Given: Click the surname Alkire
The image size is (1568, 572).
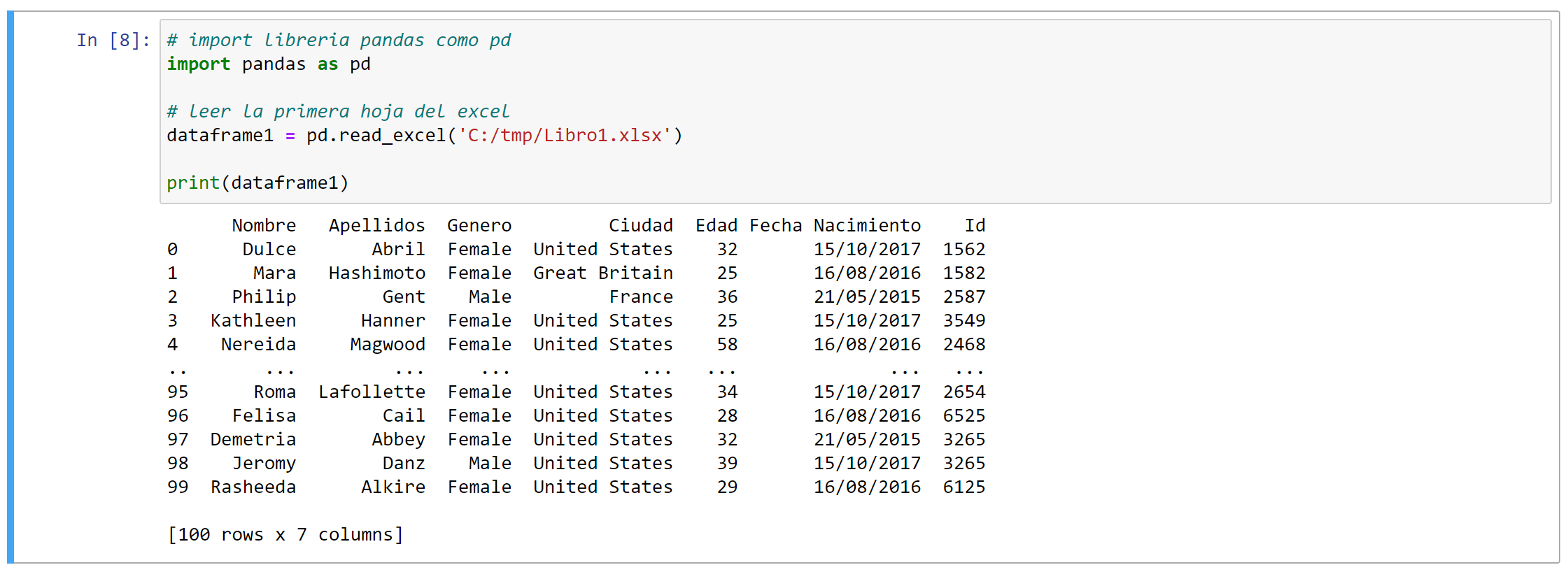Looking at the screenshot, I should pyautogui.click(x=393, y=487).
